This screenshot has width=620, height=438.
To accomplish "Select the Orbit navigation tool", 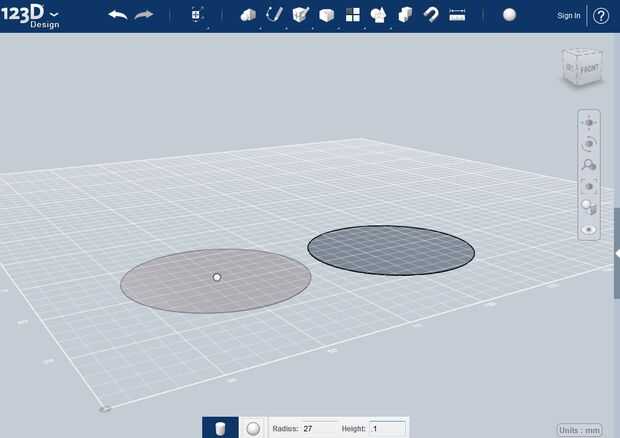I will click(x=589, y=144).
